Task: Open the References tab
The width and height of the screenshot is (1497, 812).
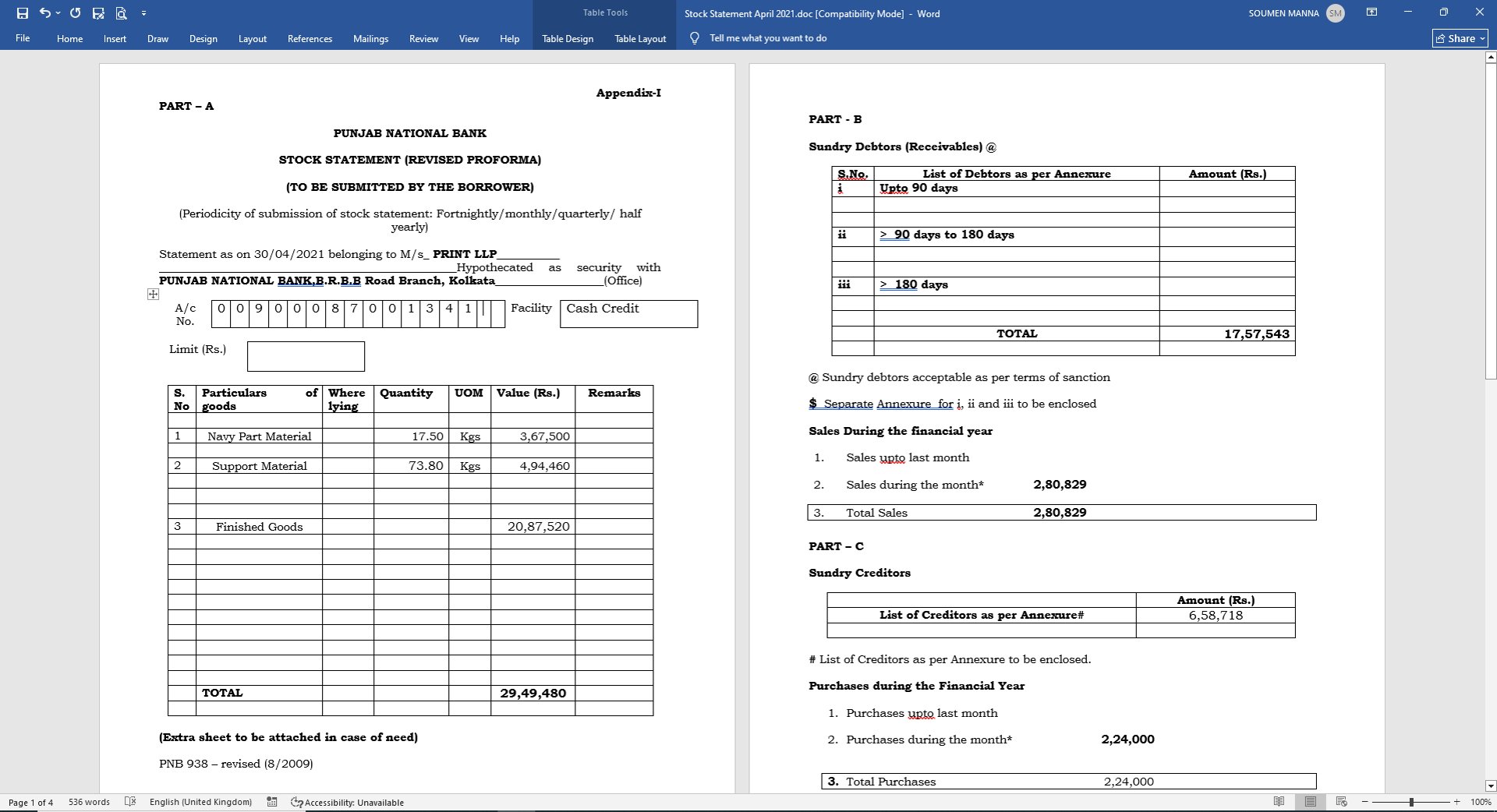Action: (x=310, y=39)
